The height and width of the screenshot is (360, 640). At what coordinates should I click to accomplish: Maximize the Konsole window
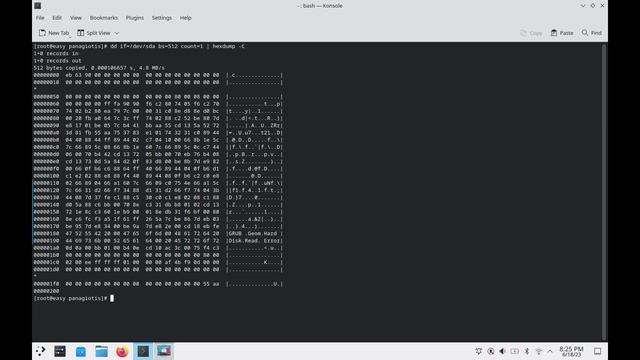(x=593, y=6)
